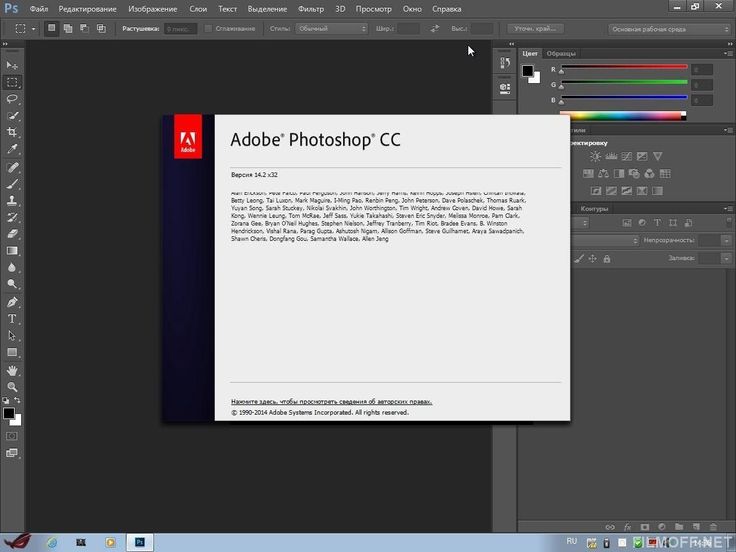This screenshot has width=736, height=552.
Task: Switch to the Контуры tab
Action: tap(594, 208)
